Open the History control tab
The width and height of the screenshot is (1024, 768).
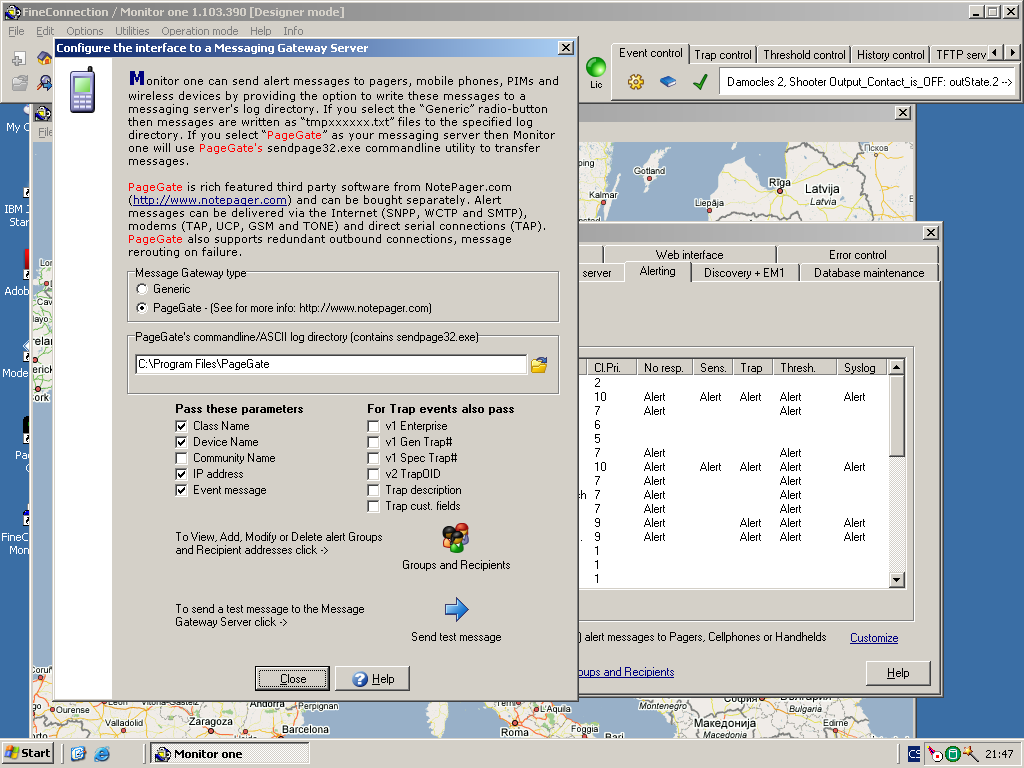[891, 55]
